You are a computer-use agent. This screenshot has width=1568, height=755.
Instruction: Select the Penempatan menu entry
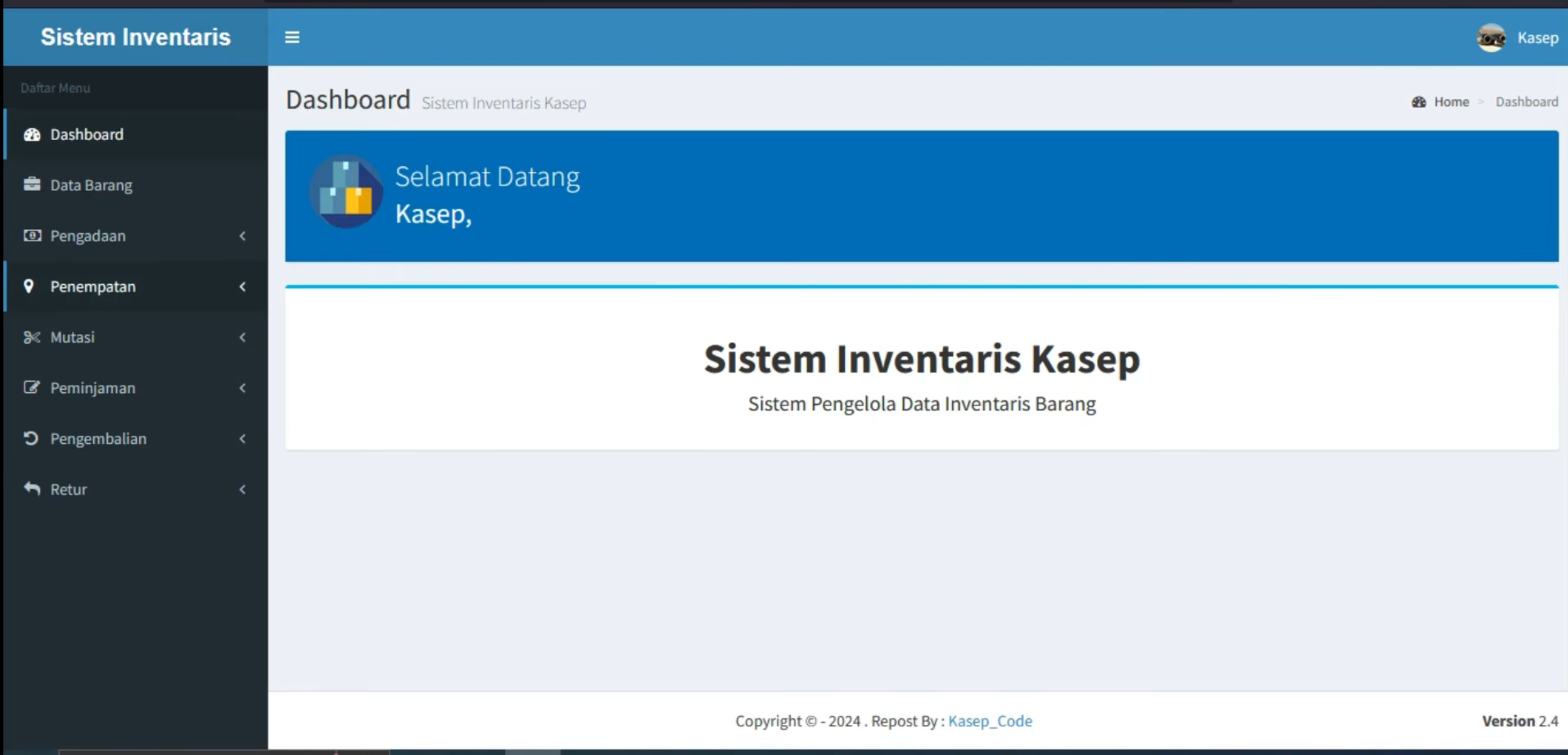click(x=136, y=286)
